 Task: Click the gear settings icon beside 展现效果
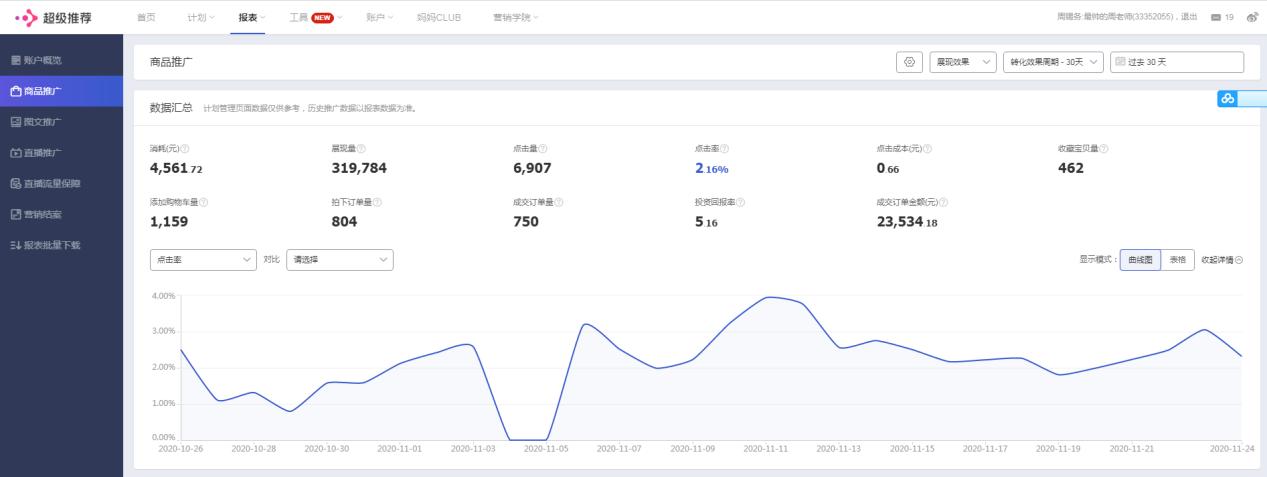pyautogui.click(x=909, y=62)
